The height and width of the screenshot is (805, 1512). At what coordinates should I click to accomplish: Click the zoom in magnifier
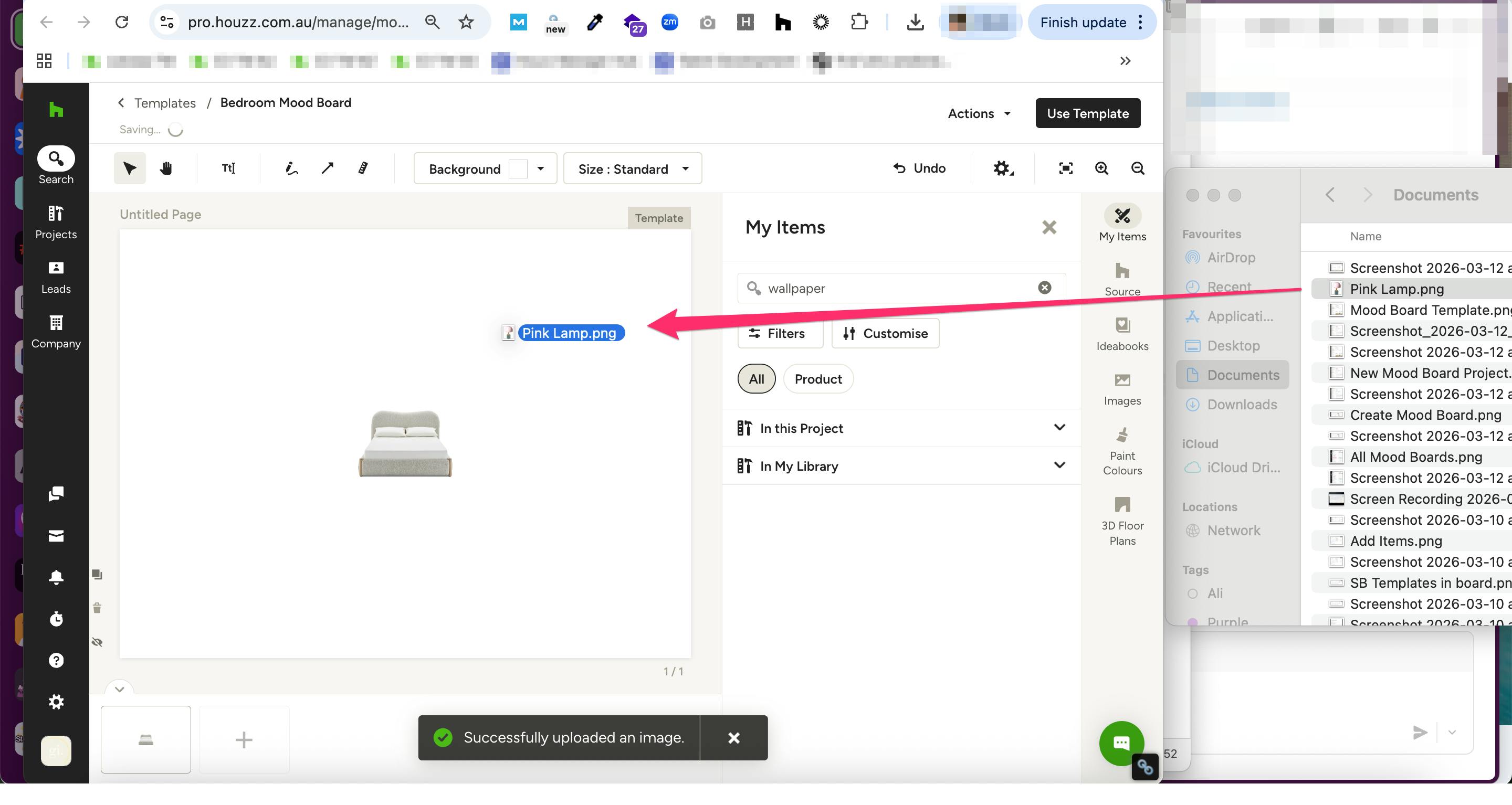tap(1102, 168)
